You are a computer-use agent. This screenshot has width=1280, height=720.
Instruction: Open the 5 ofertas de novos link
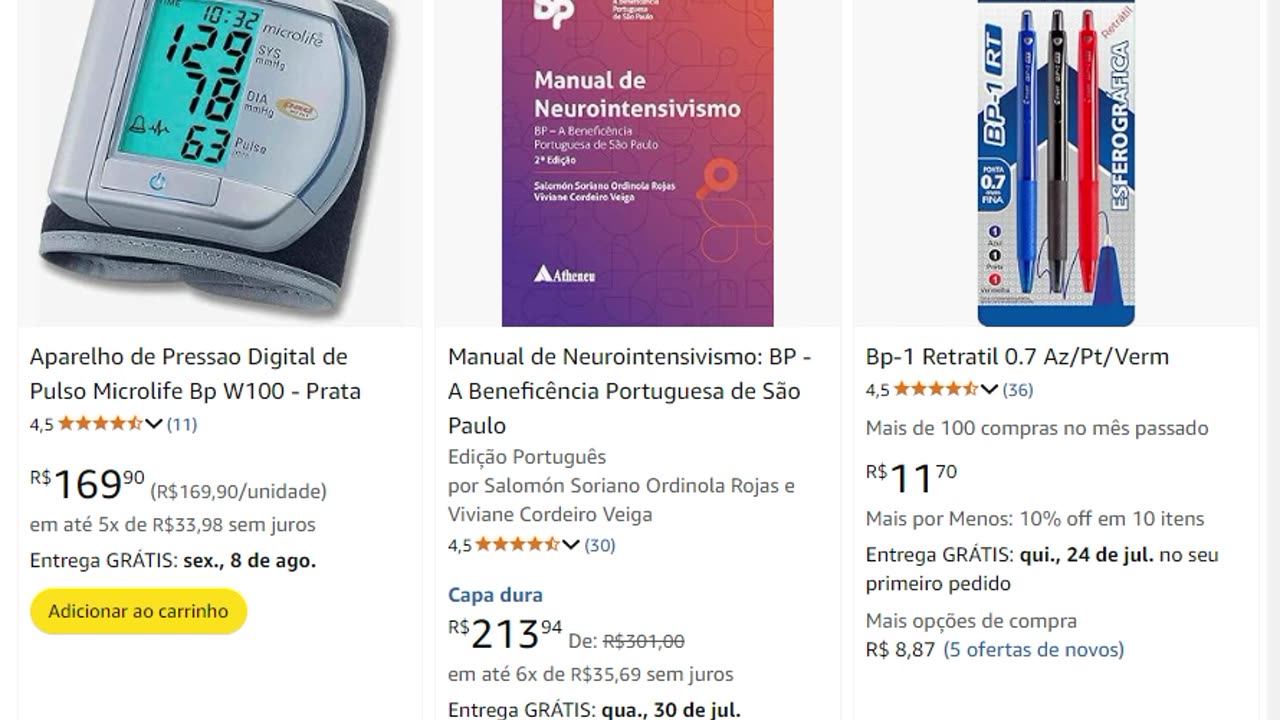tap(1033, 650)
